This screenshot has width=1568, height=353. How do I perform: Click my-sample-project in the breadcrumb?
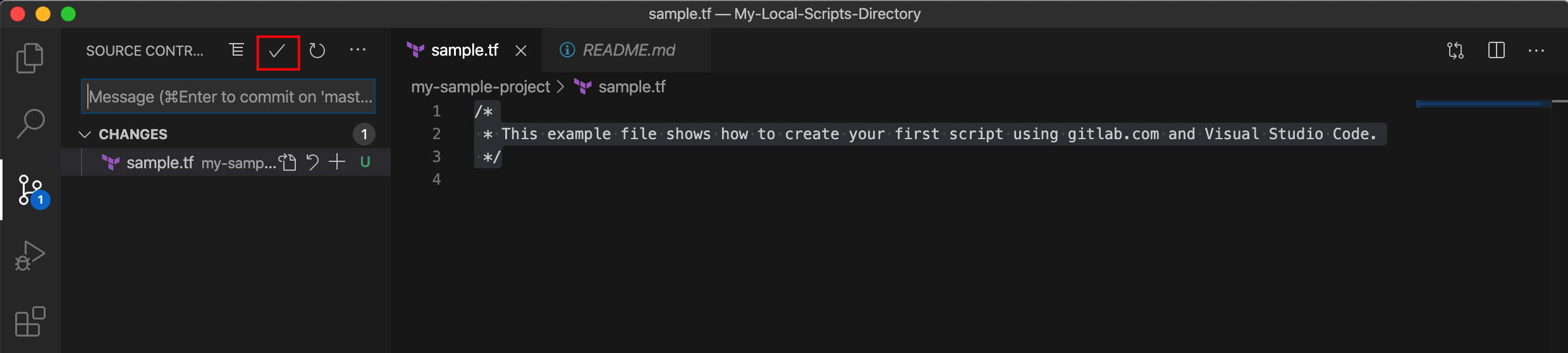[x=481, y=87]
